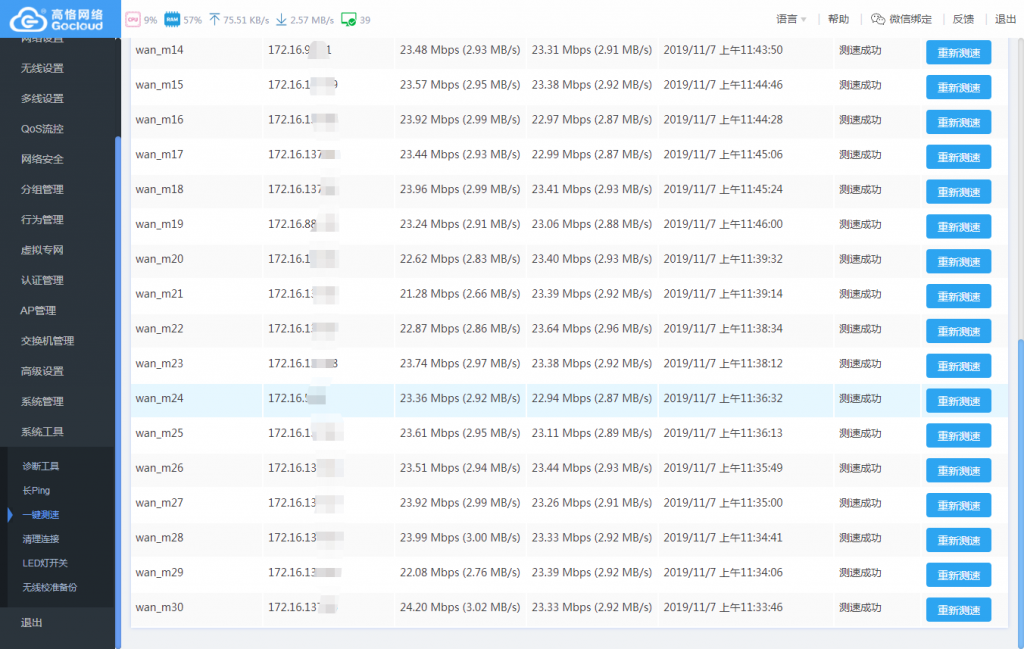Click the CPU usage icon
The image size is (1024, 649).
click(132, 19)
